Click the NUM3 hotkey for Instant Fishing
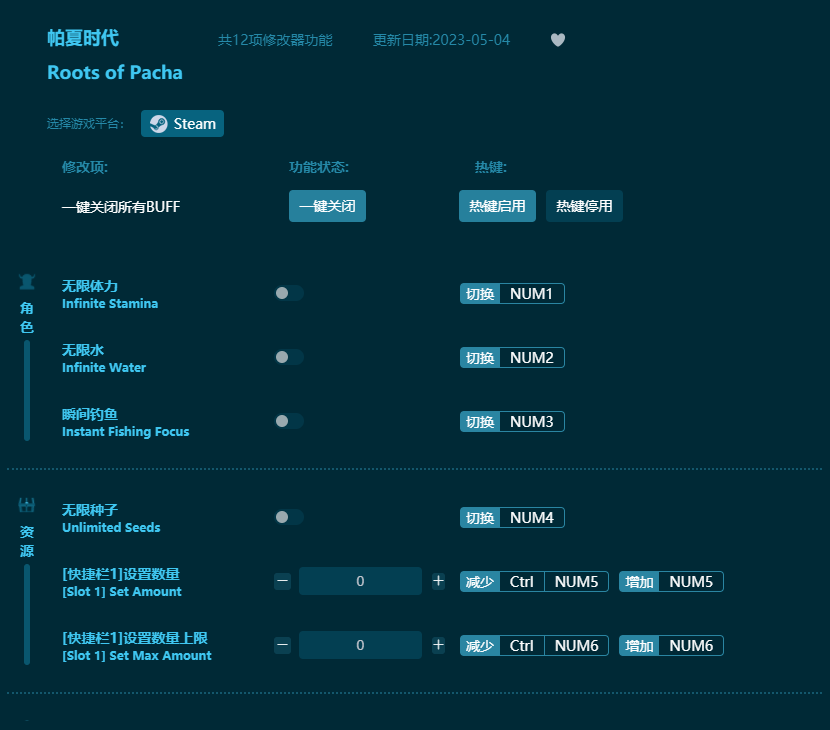The width and height of the screenshot is (830, 730). pos(531,422)
